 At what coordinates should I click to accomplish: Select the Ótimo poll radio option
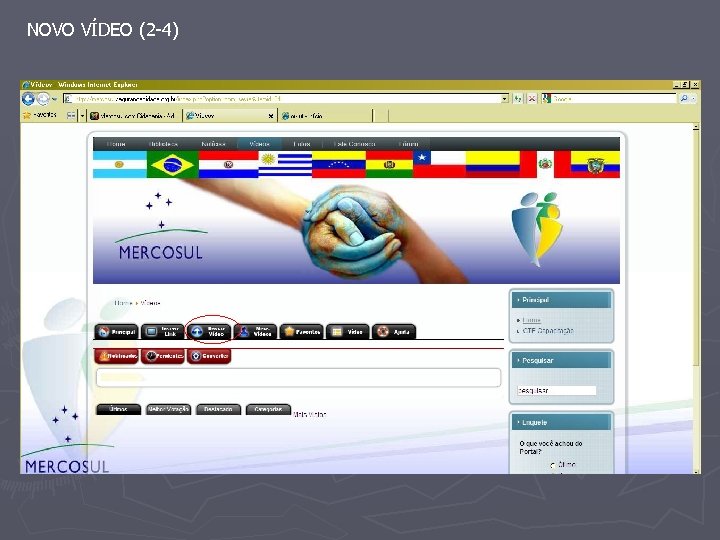pyautogui.click(x=553, y=465)
